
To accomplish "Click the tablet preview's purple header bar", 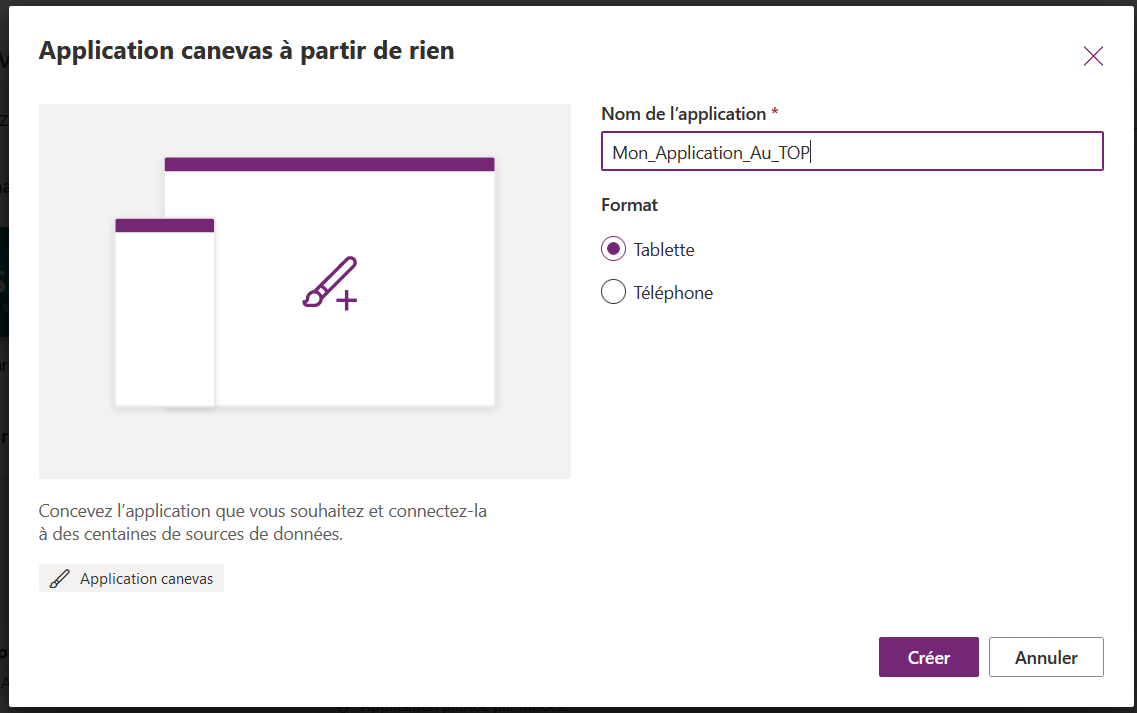I will [329, 164].
